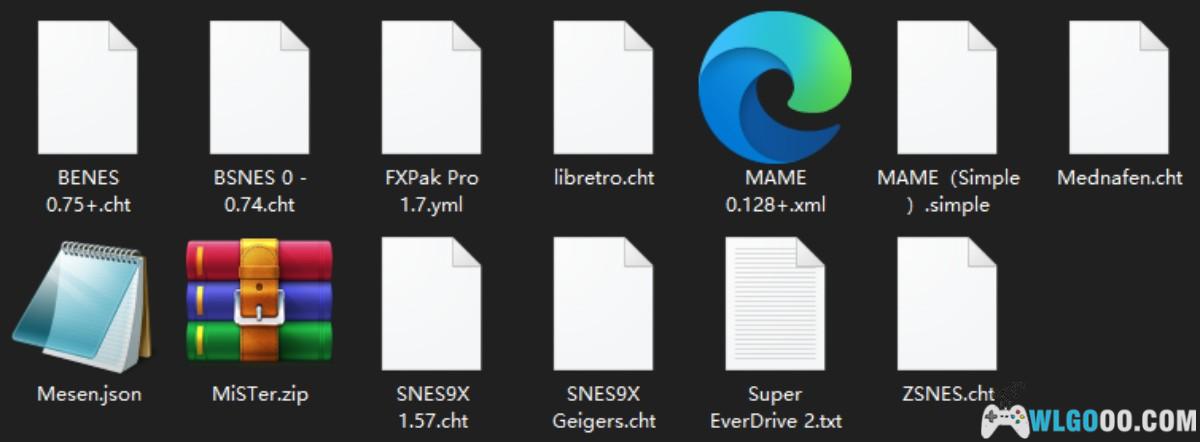Select the MAME (Simple).simple file icon
The width and height of the screenshot is (1200, 442).
coord(948,87)
